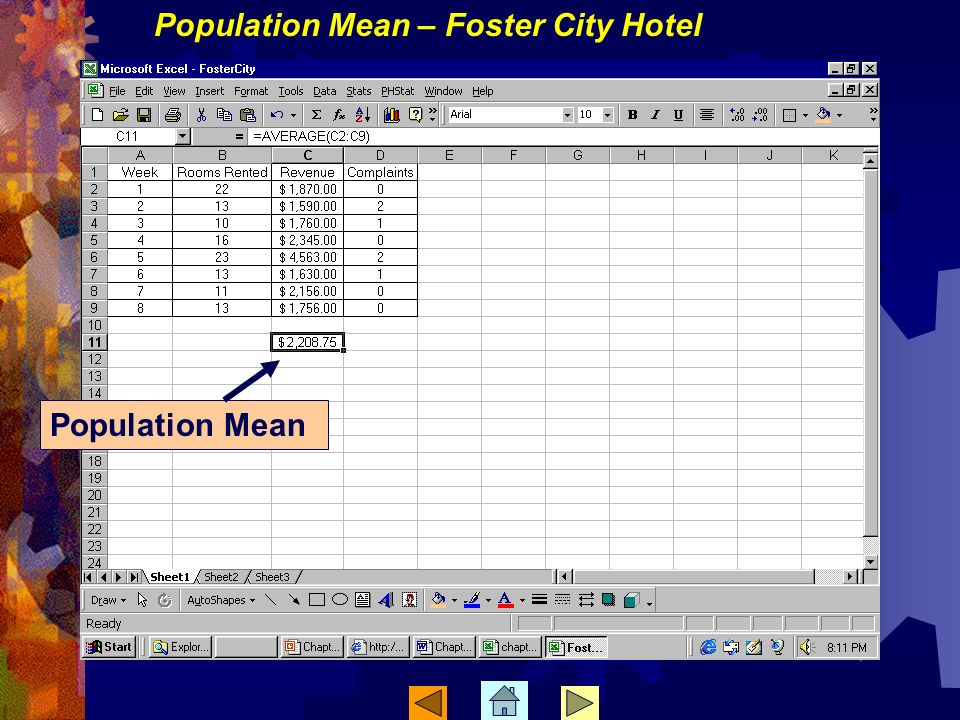Screen dimensions: 960x720
Task: Open the Name Box dropdown arrow
Action: pos(182,136)
